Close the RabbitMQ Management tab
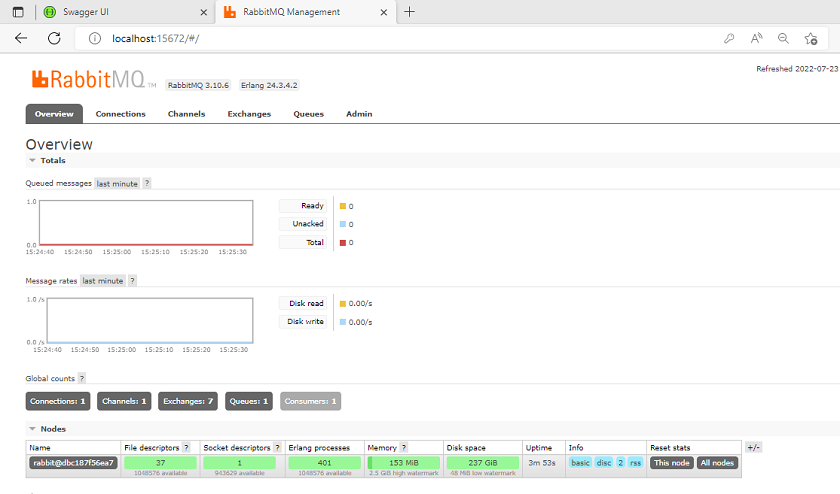Image resolution: width=840 pixels, height=494 pixels. point(384,12)
